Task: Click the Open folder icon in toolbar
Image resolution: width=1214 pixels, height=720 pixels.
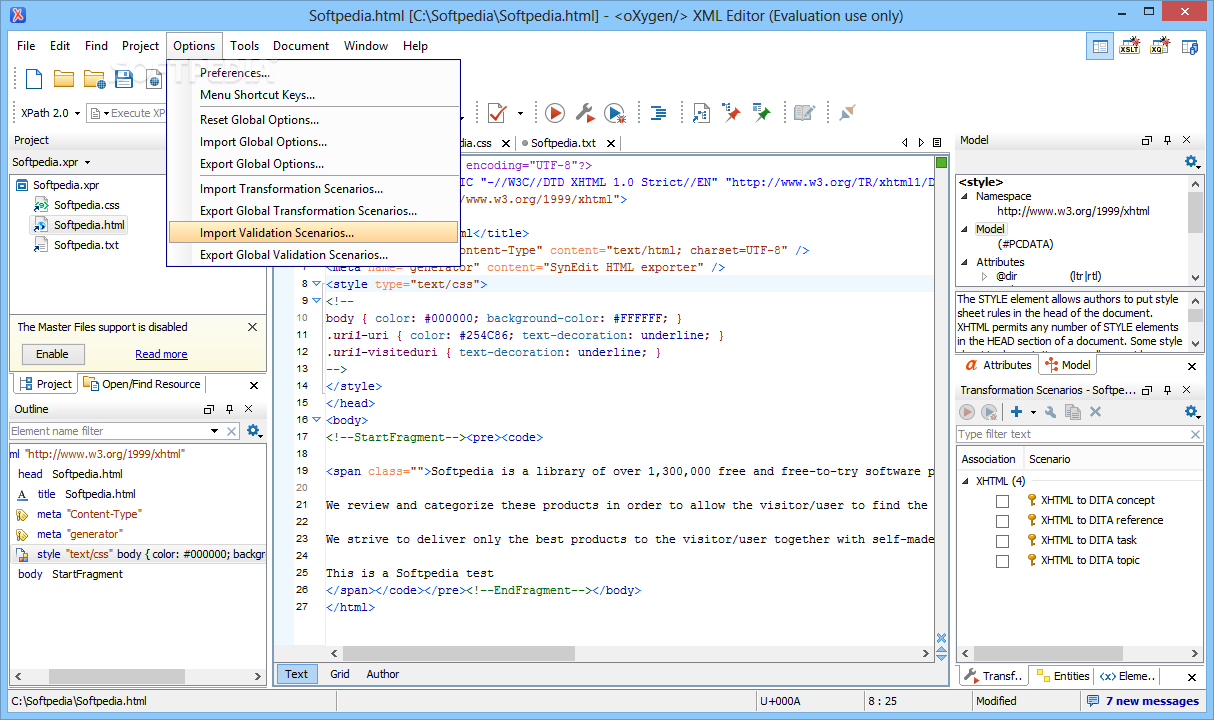Action: pyautogui.click(x=64, y=79)
